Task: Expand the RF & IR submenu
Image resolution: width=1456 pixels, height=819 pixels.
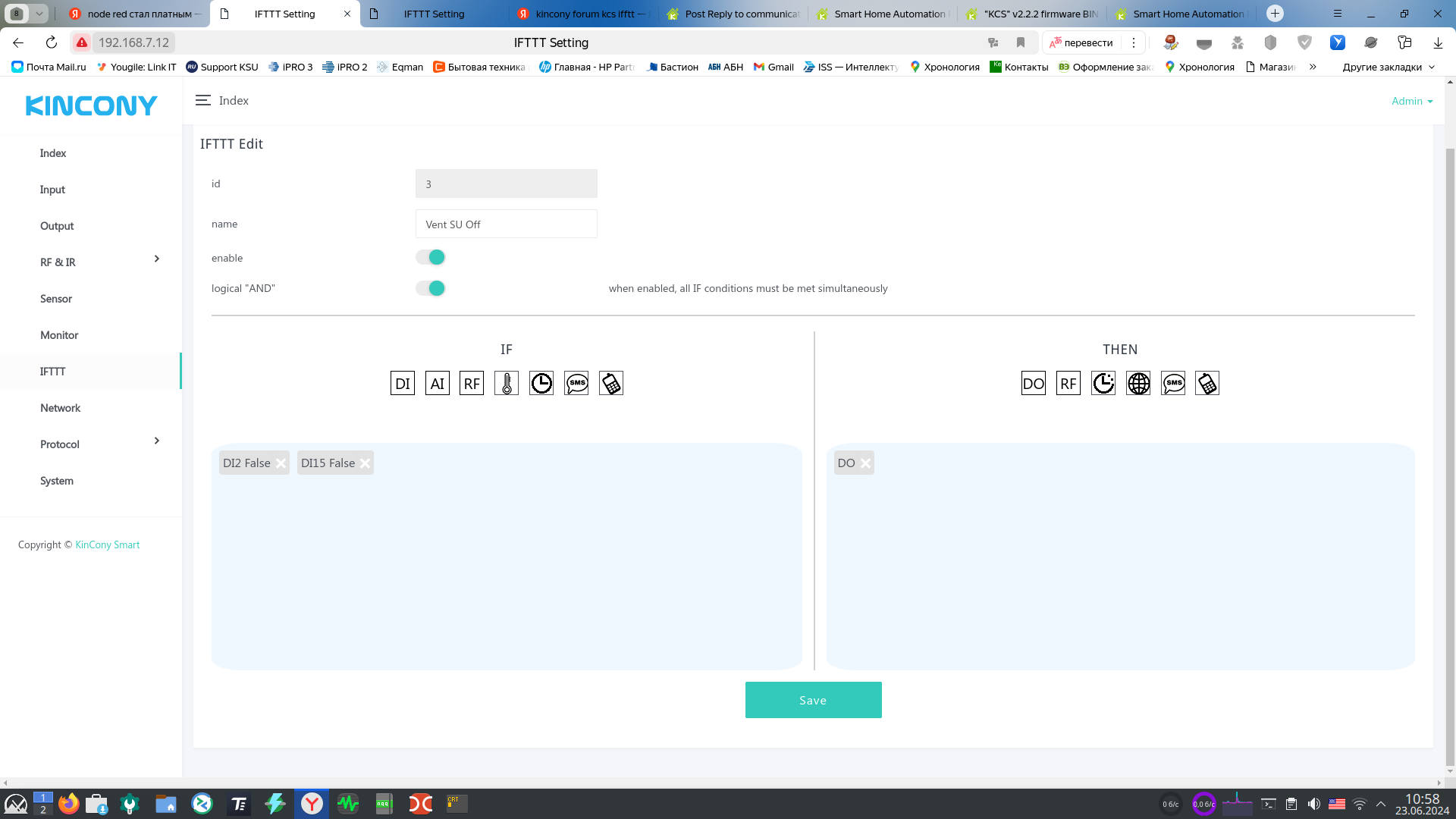Action: pos(157,259)
